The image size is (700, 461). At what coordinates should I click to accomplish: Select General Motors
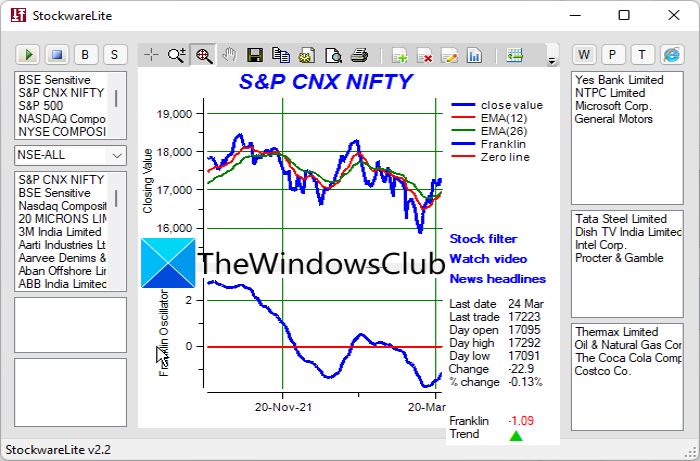(x=613, y=119)
